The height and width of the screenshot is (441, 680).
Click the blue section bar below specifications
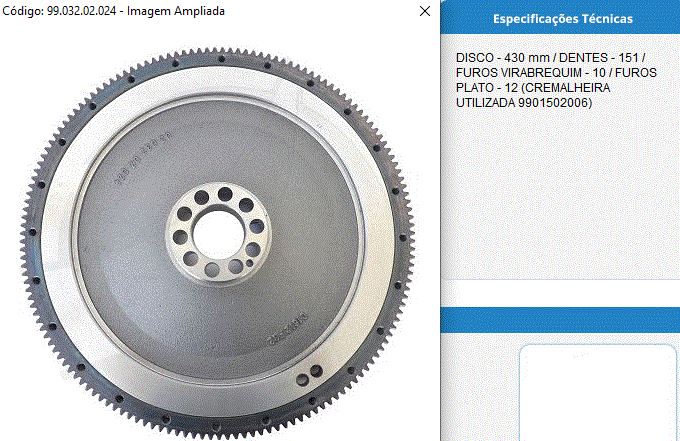(560, 319)
